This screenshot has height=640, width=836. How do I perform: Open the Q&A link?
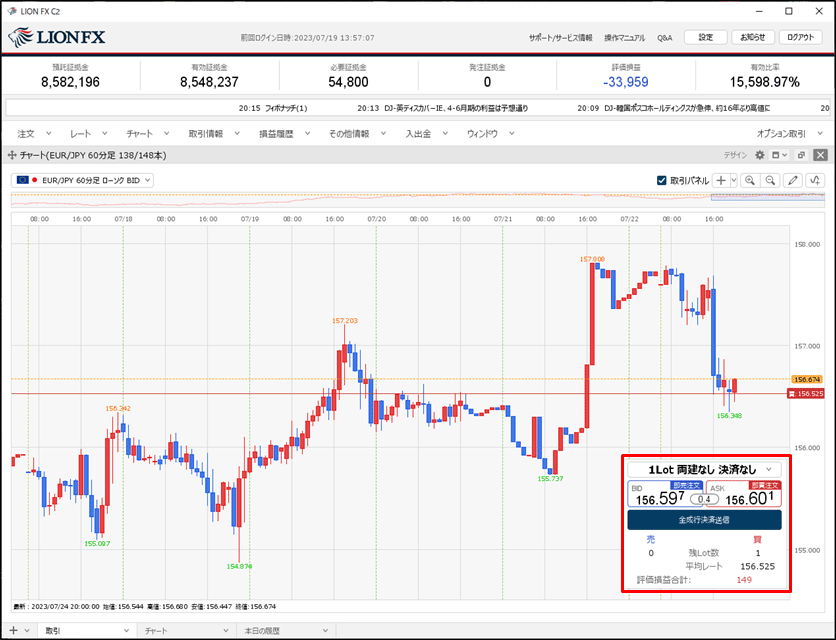click(664, 38)
